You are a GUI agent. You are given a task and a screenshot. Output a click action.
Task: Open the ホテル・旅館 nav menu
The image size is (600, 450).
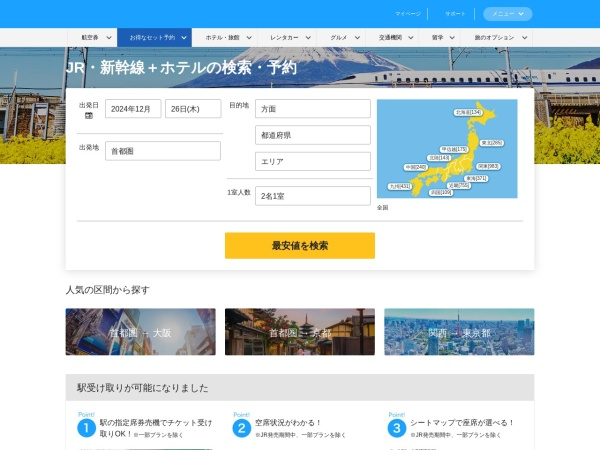click(225, 38)
